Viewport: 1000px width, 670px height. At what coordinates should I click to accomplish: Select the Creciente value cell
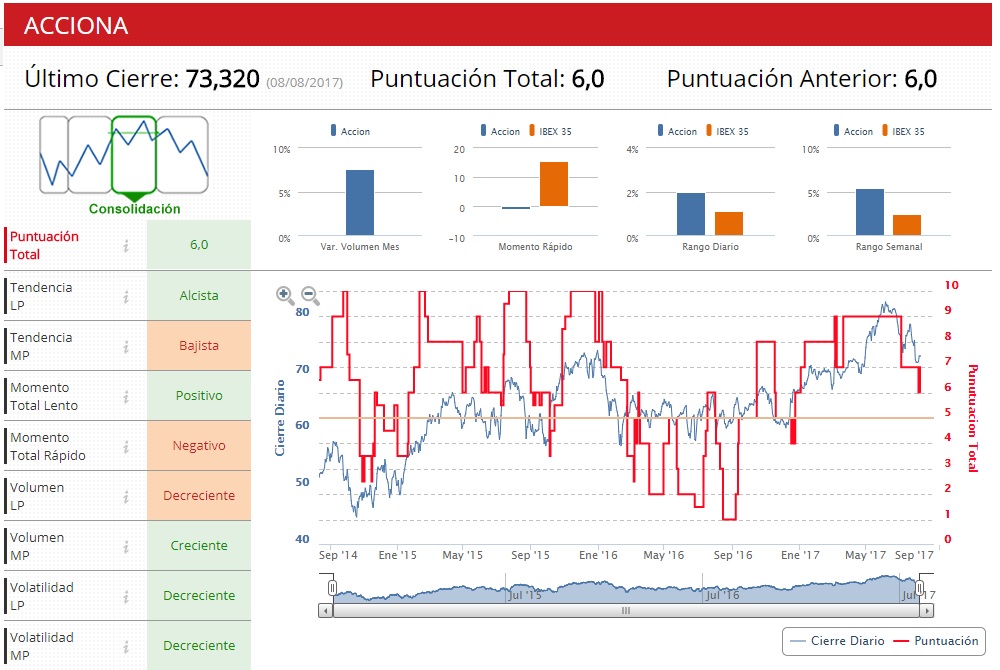(x=199, y=546)
